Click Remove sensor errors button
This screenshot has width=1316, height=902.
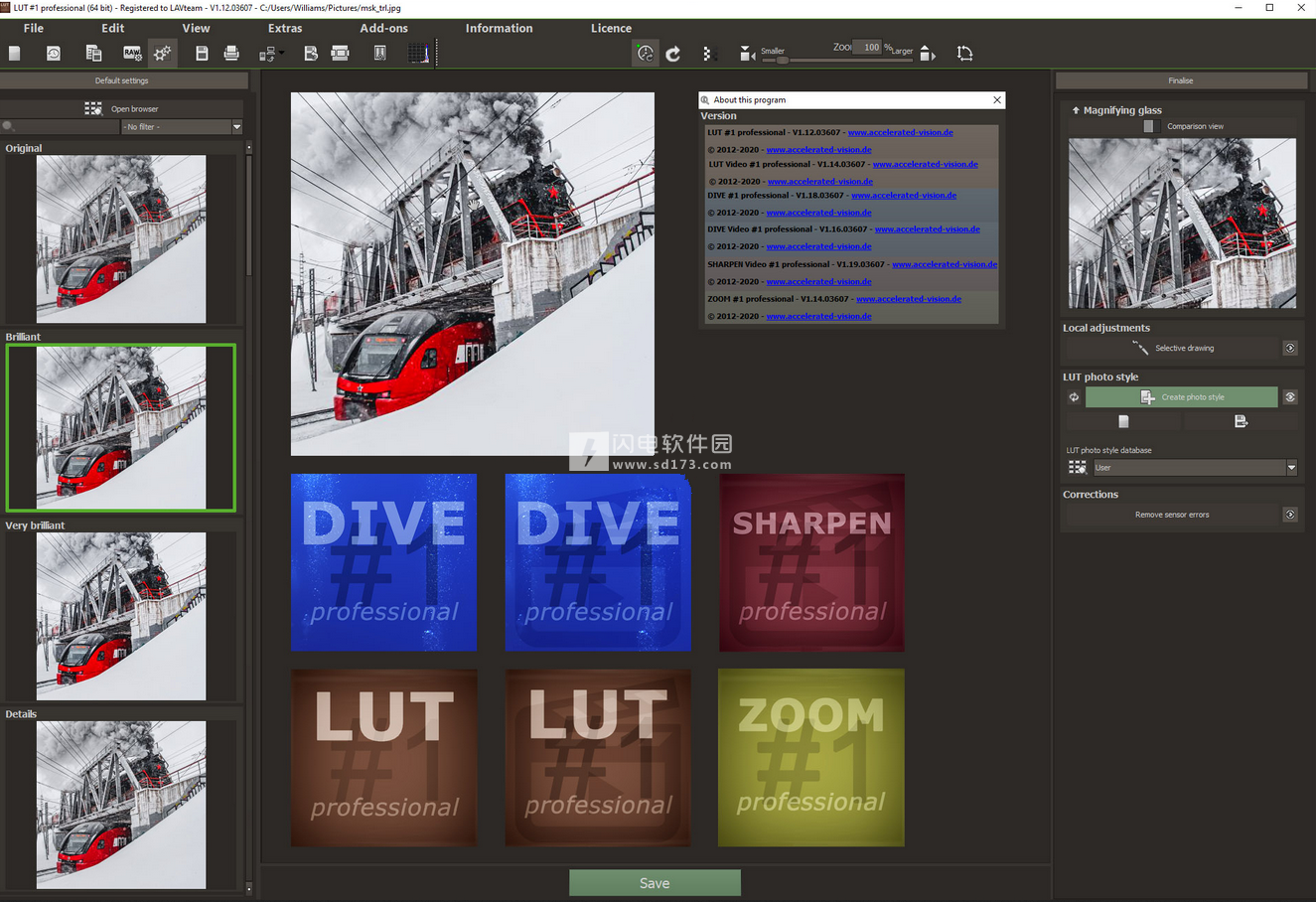click(x=1172, y=515)
